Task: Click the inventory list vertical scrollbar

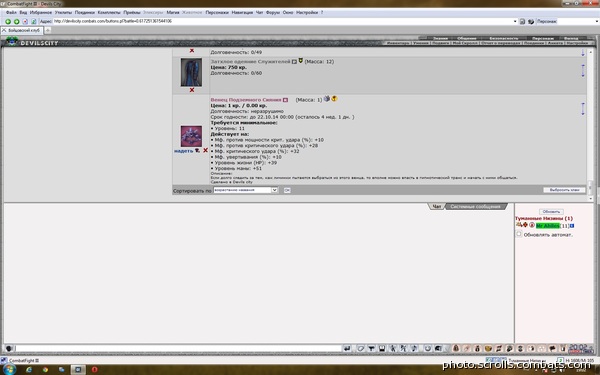Action: pos(590,125)
